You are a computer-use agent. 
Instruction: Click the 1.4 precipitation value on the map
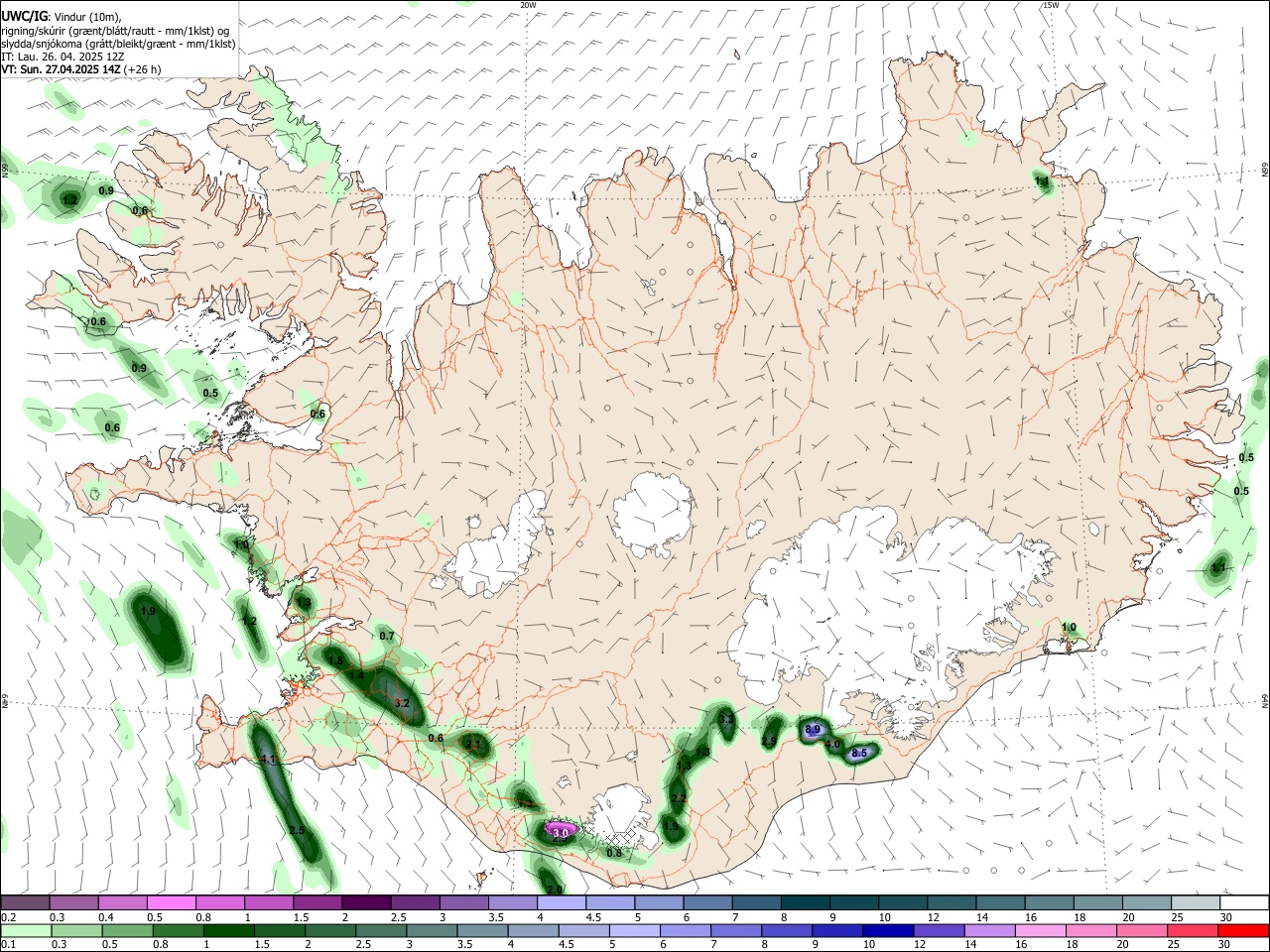coord(357,675)
